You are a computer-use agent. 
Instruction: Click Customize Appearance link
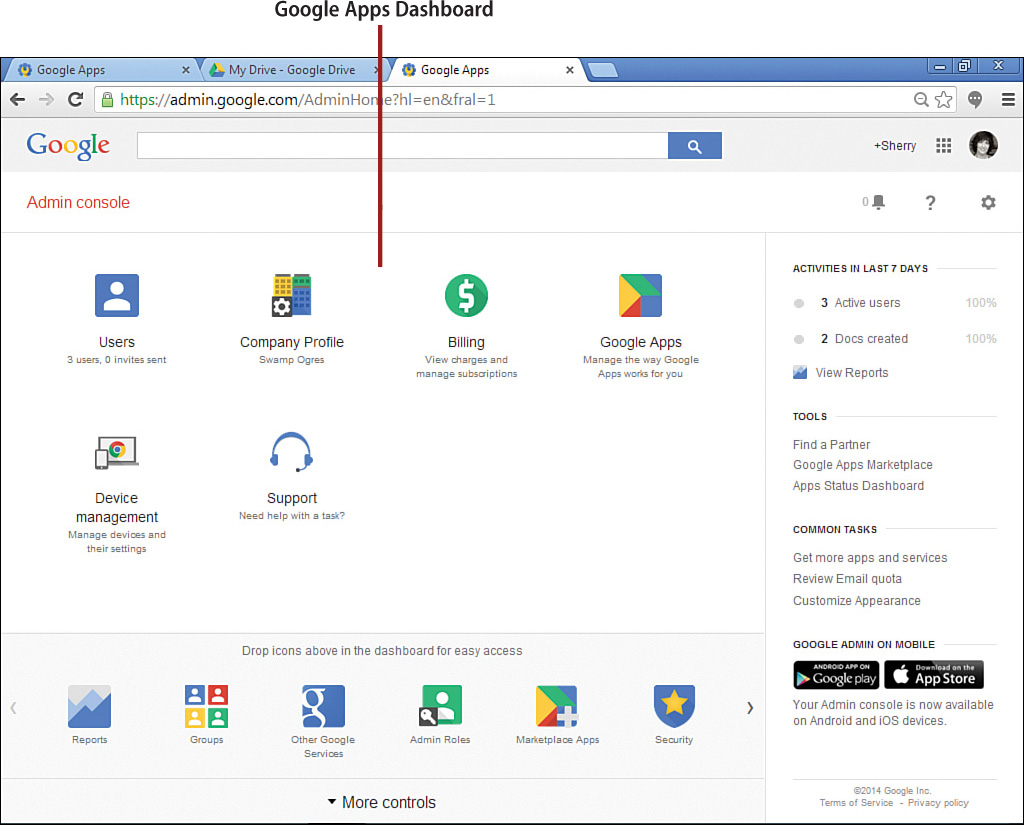pos(856,600)
